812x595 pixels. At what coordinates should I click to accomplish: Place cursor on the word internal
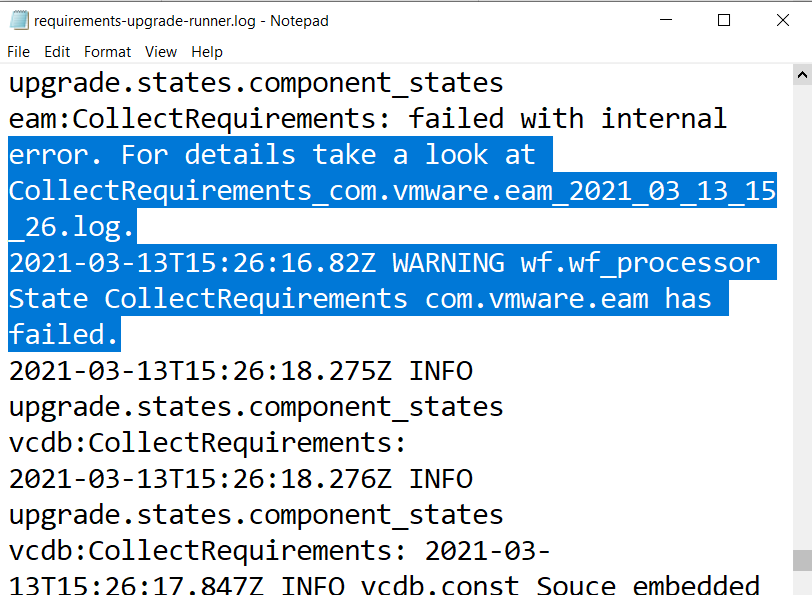point(664,119)
